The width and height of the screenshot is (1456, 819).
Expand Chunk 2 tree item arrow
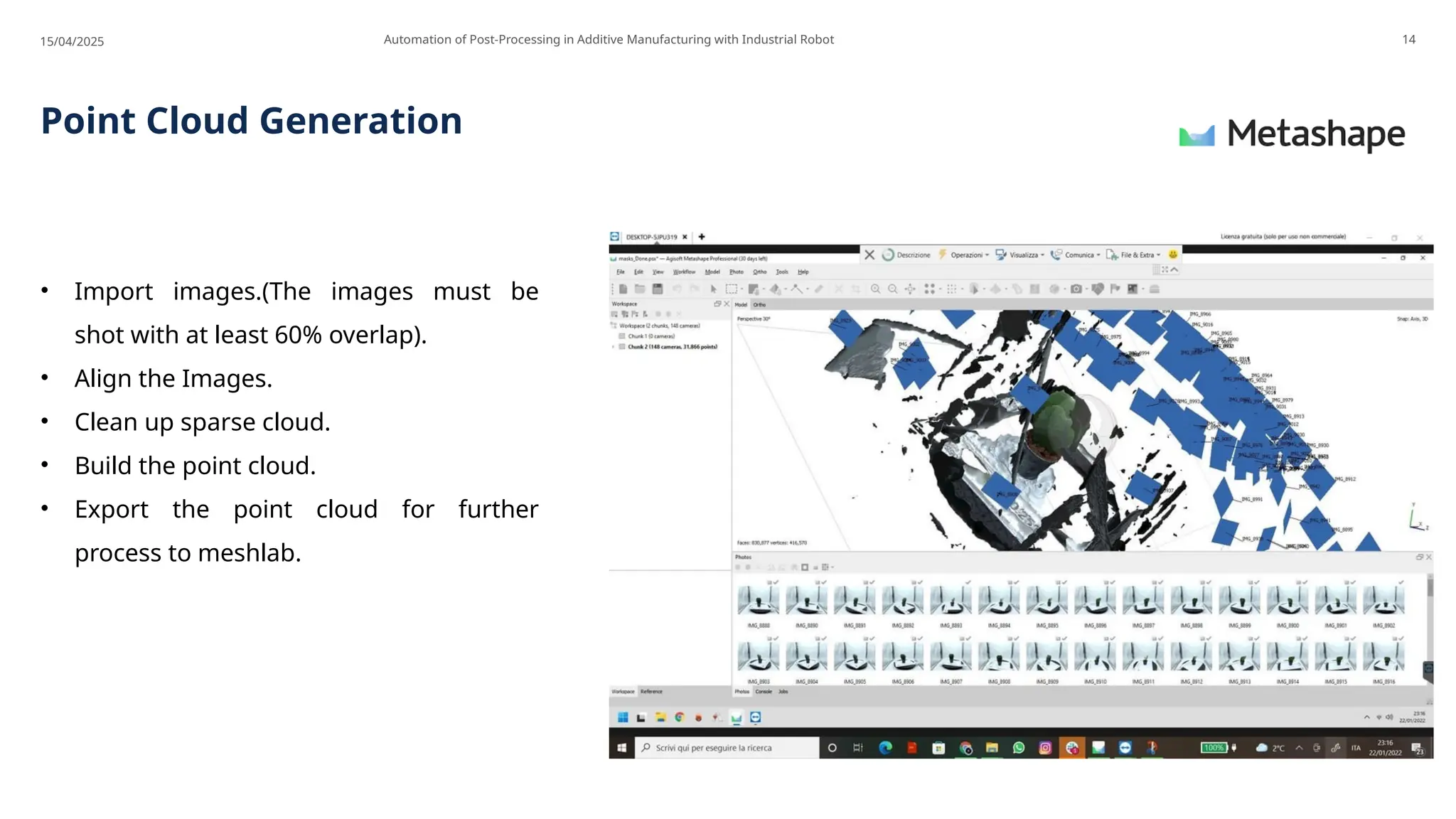click(x=614, y=347)
